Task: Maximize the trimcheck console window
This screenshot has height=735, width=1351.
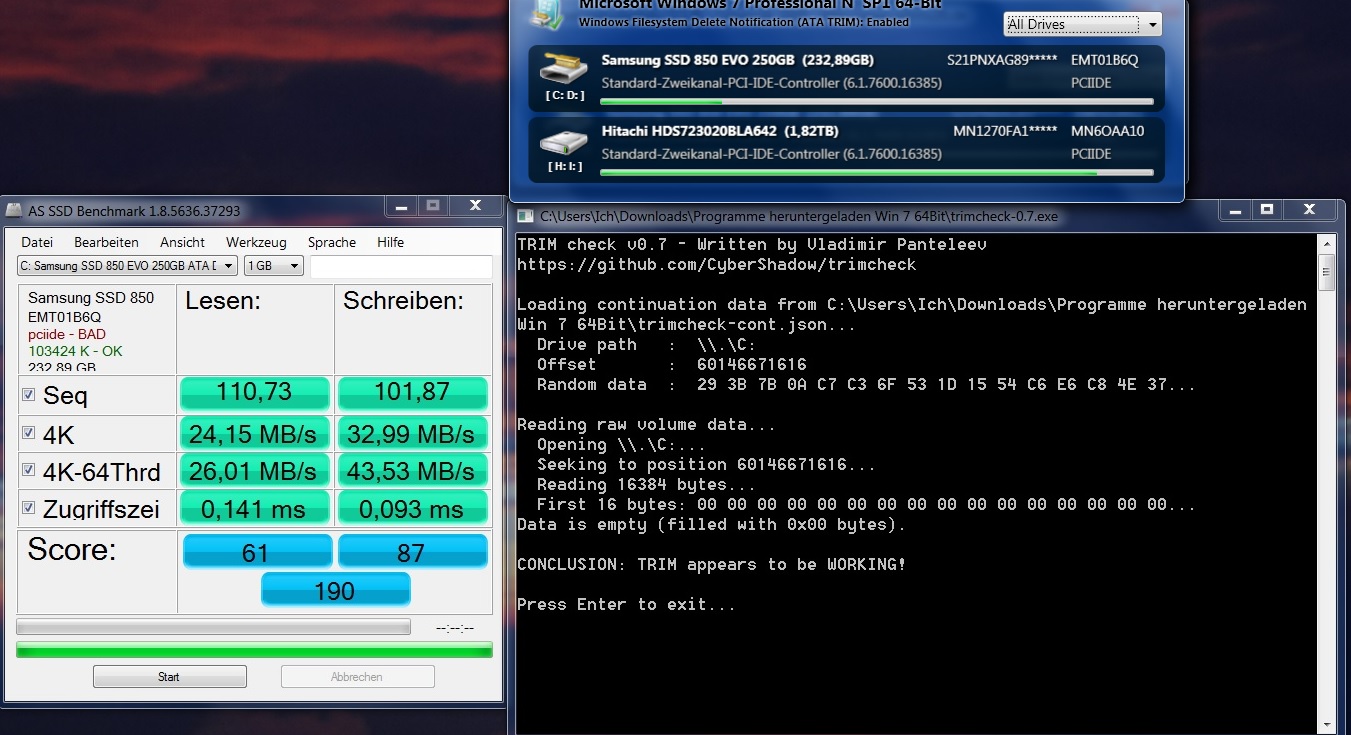Action: coord(1266,209)
